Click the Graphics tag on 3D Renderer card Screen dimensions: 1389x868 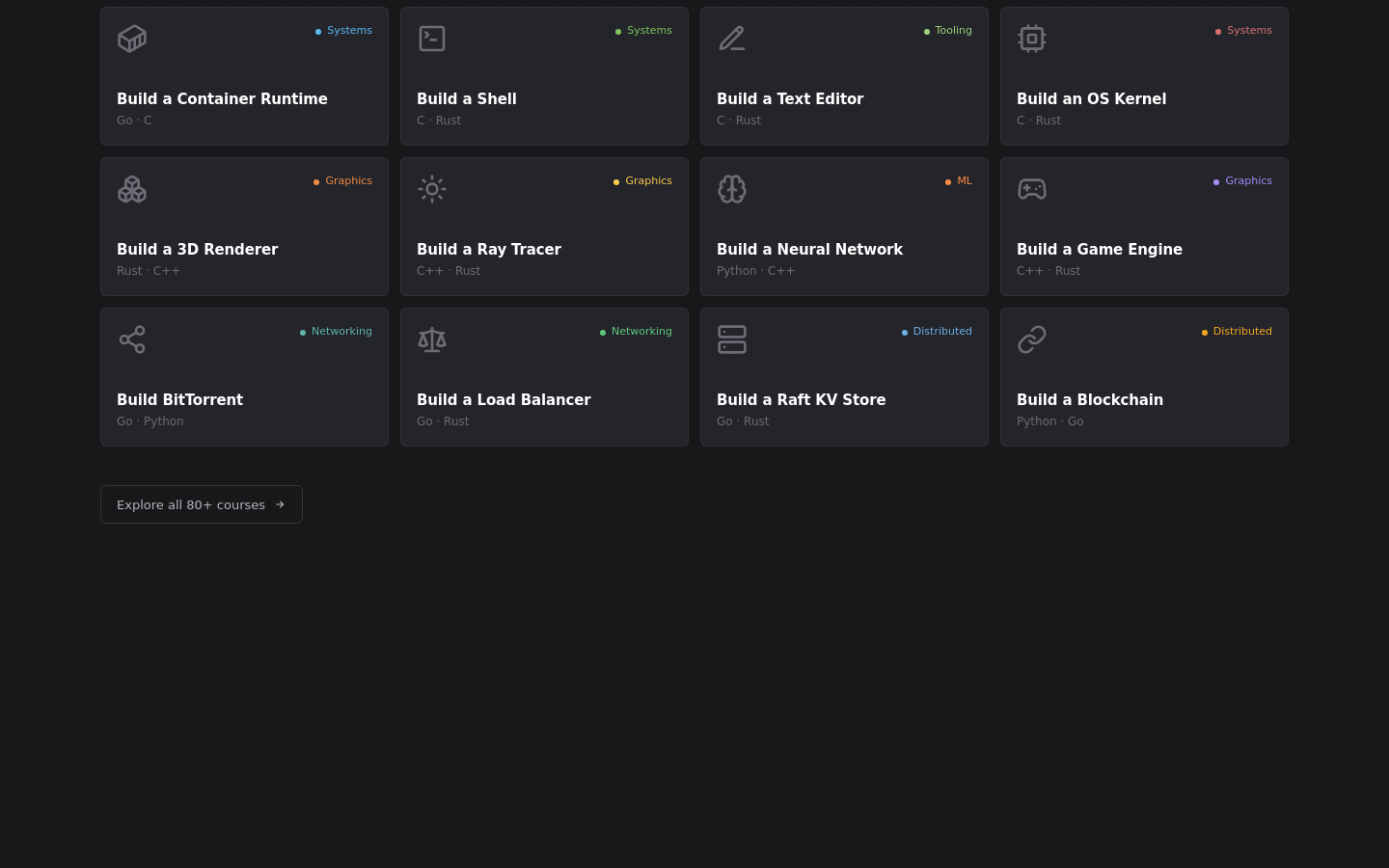[342, 181]
